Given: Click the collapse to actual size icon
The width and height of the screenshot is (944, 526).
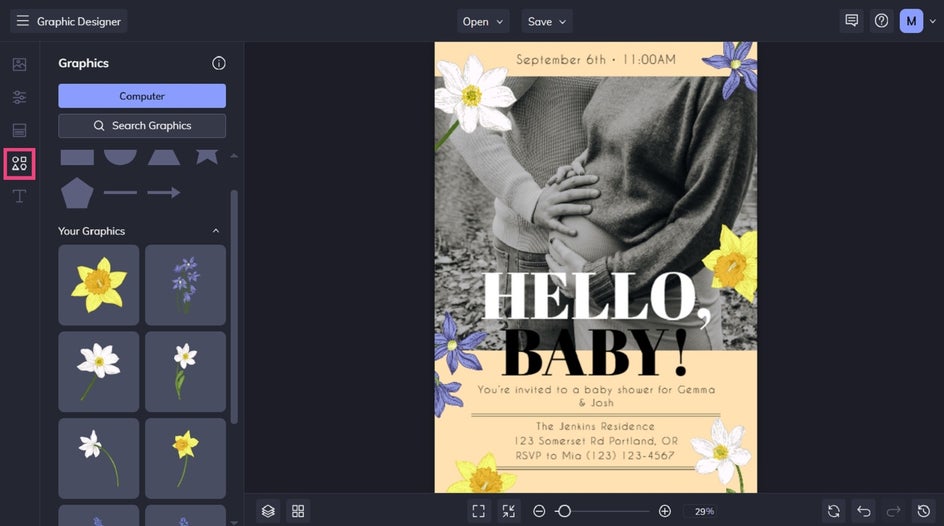Looking at the screenshot, I should [x=509, y=511].
